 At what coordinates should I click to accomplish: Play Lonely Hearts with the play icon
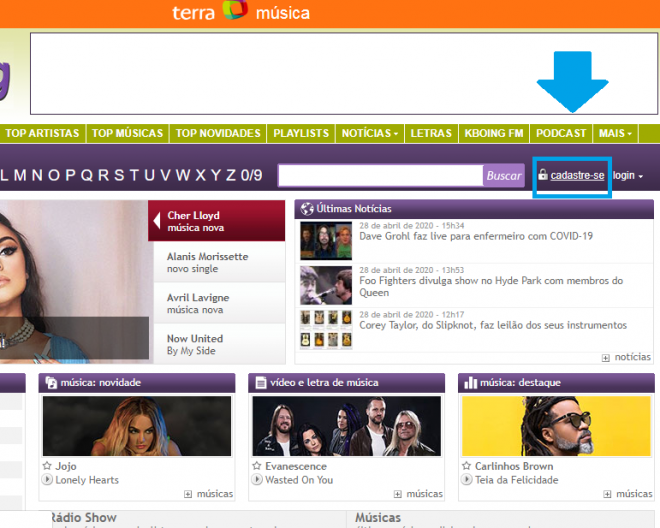pos(47,479)
